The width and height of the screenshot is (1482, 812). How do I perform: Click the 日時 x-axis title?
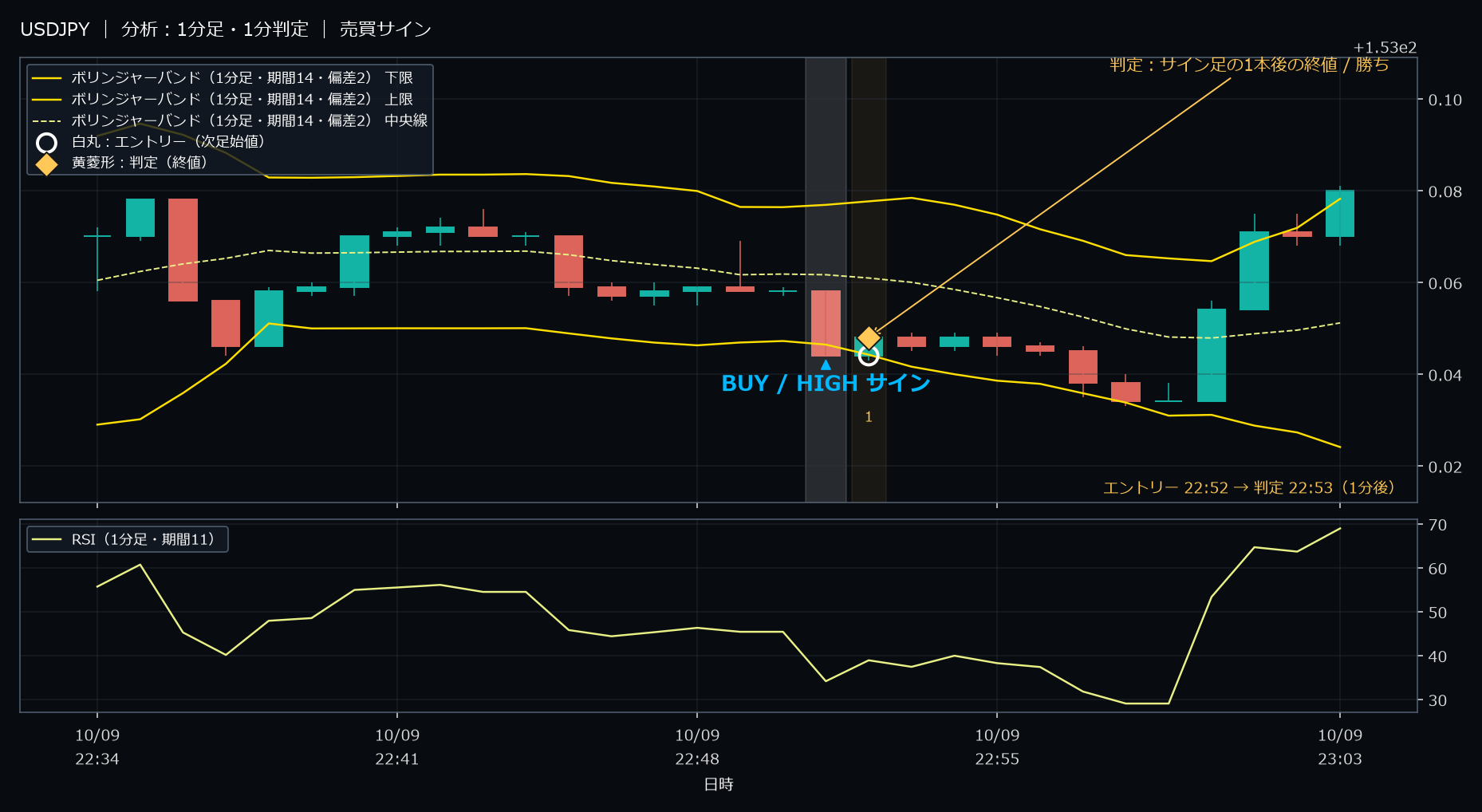coord(719,785)
